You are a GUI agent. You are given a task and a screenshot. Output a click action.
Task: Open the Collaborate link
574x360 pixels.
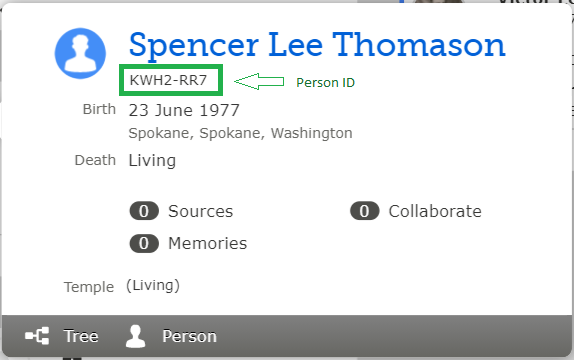435,211
